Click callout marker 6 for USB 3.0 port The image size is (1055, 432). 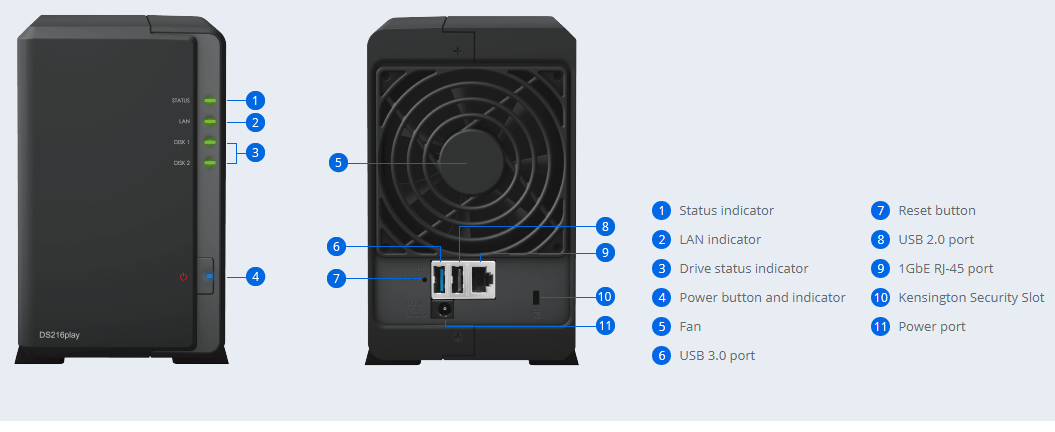(337, 247)
